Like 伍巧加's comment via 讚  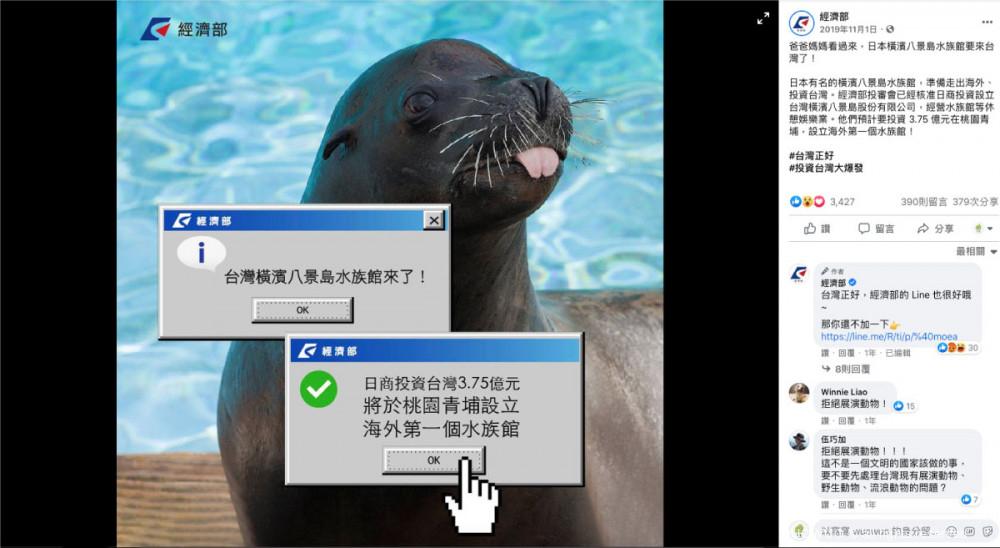pos(825,505)
